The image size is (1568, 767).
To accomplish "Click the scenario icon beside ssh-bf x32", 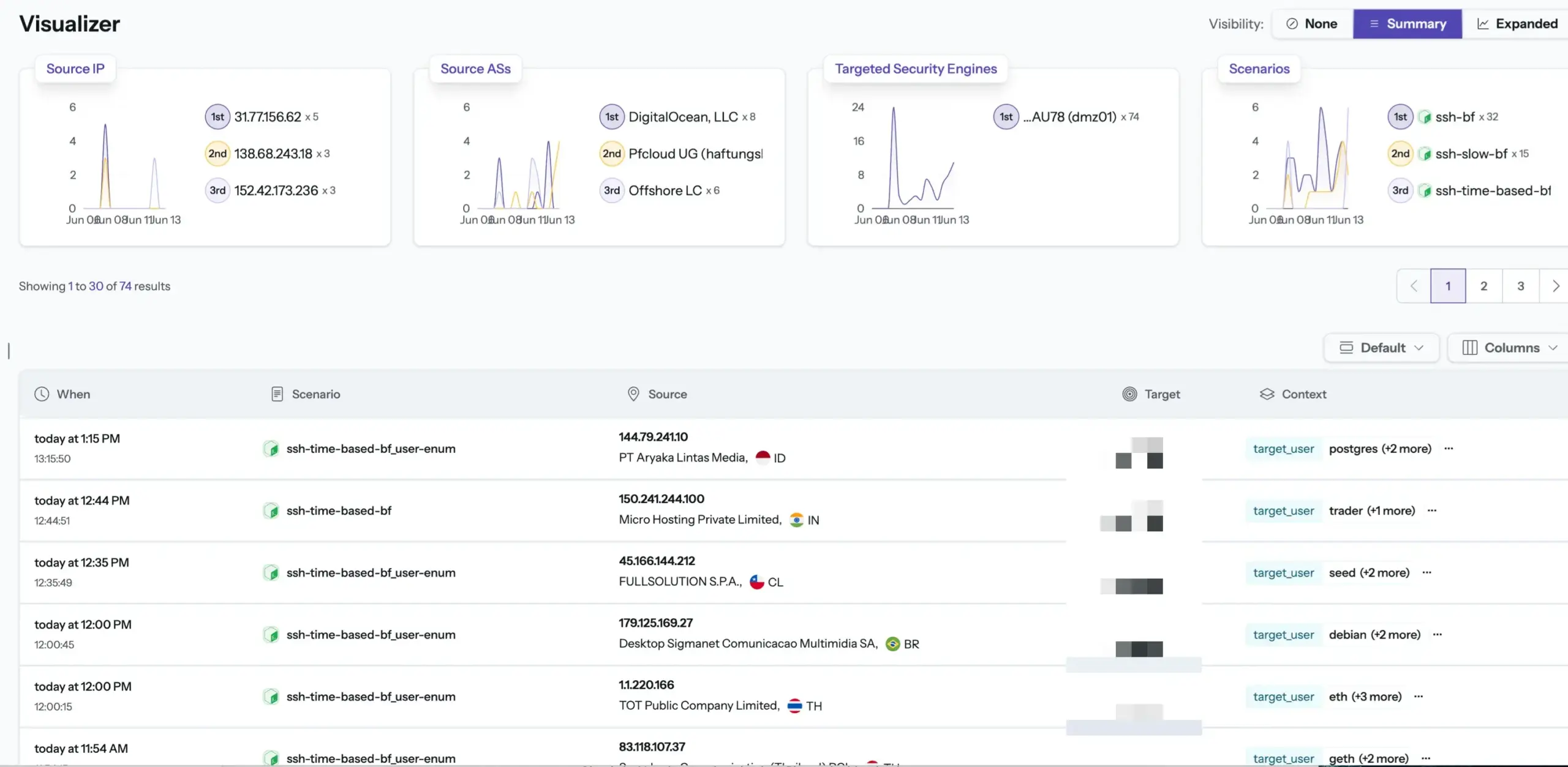I will coord(1425,117).
